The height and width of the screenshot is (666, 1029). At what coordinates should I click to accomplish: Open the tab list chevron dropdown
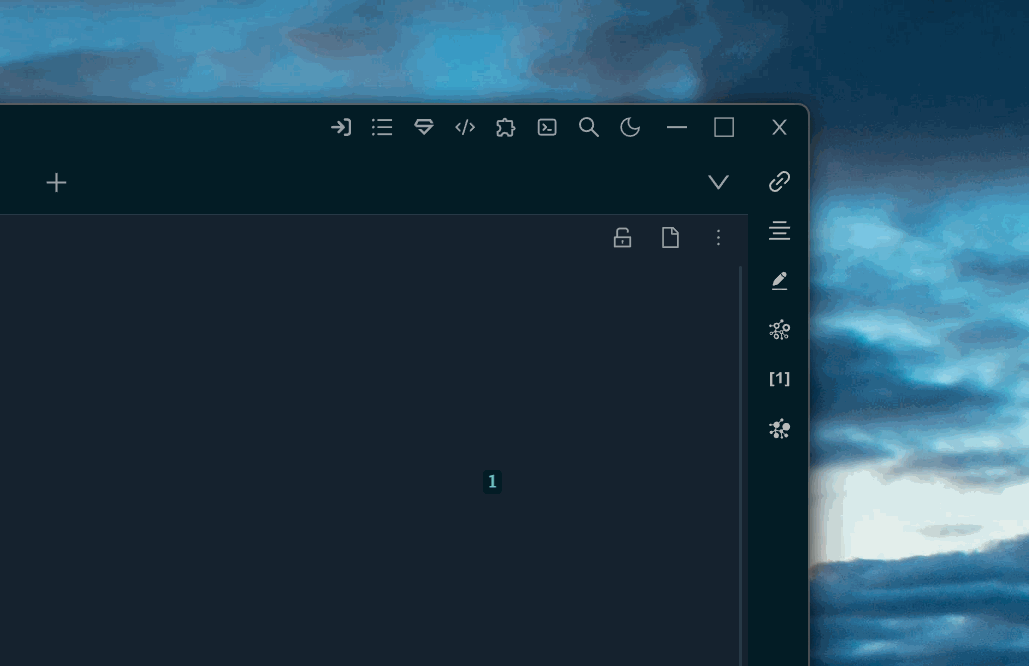pos(718,182)
